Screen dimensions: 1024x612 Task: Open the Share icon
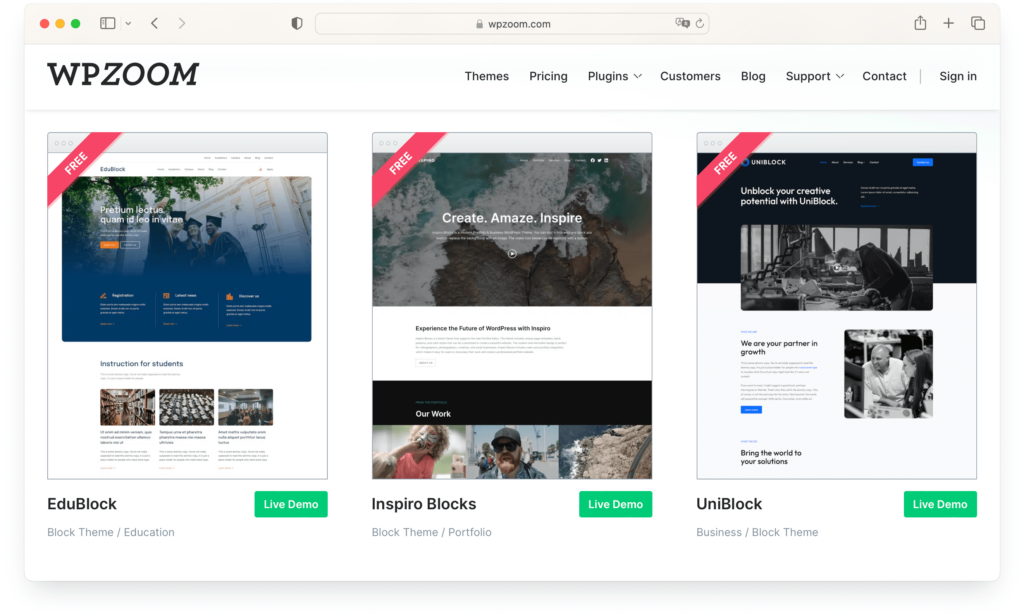pyautogui.click(x=920, y=23)
